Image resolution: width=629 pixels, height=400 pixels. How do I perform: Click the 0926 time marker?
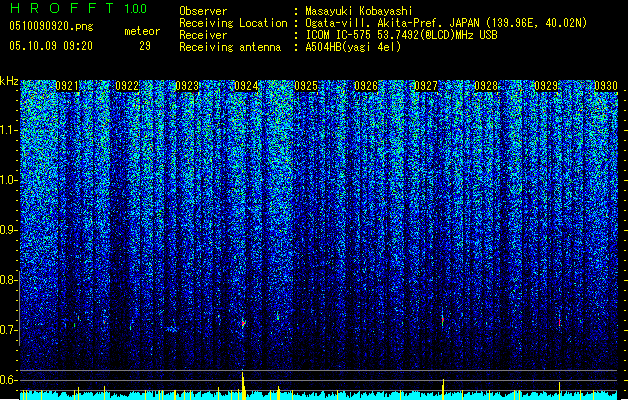click(x=366, y=86)
